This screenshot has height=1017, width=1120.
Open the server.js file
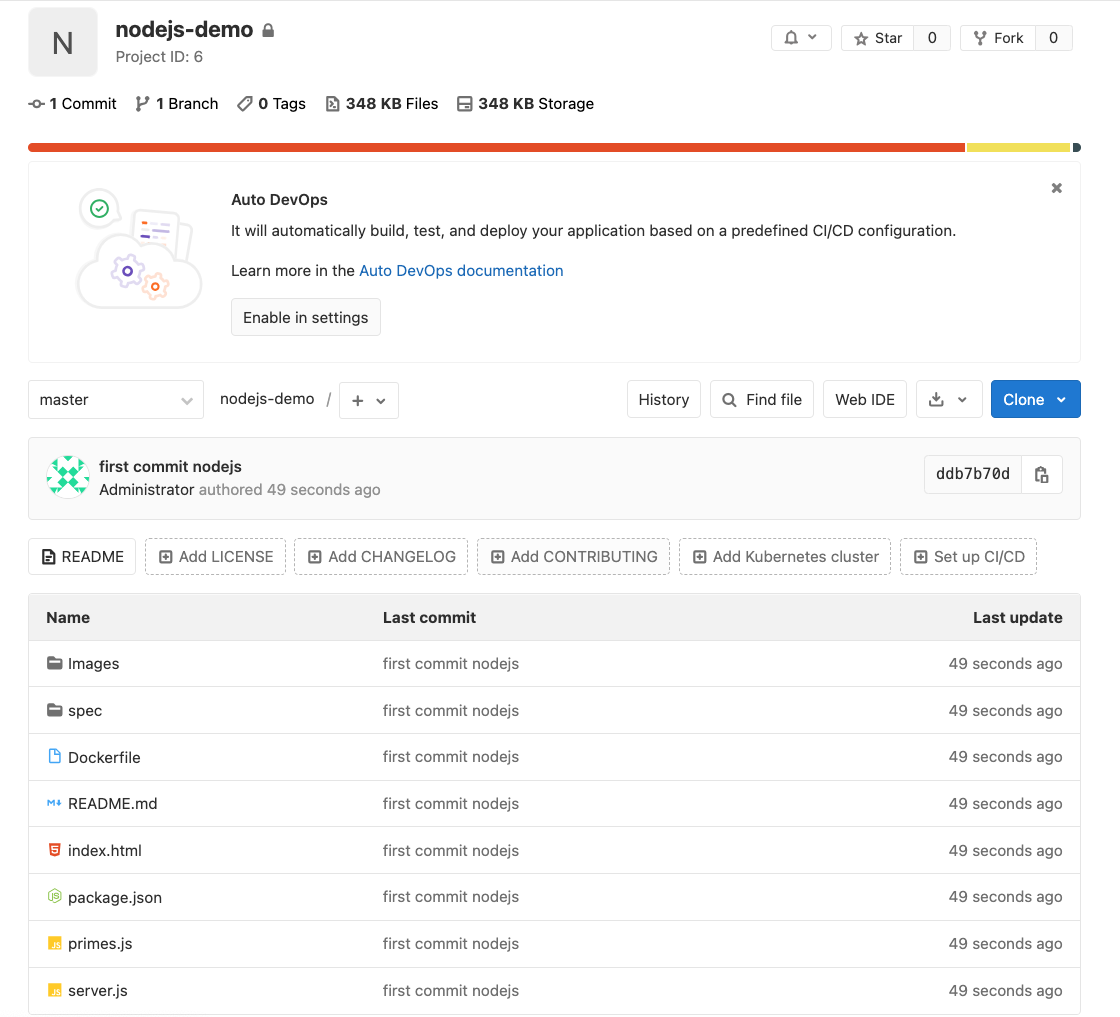point(98,991)
